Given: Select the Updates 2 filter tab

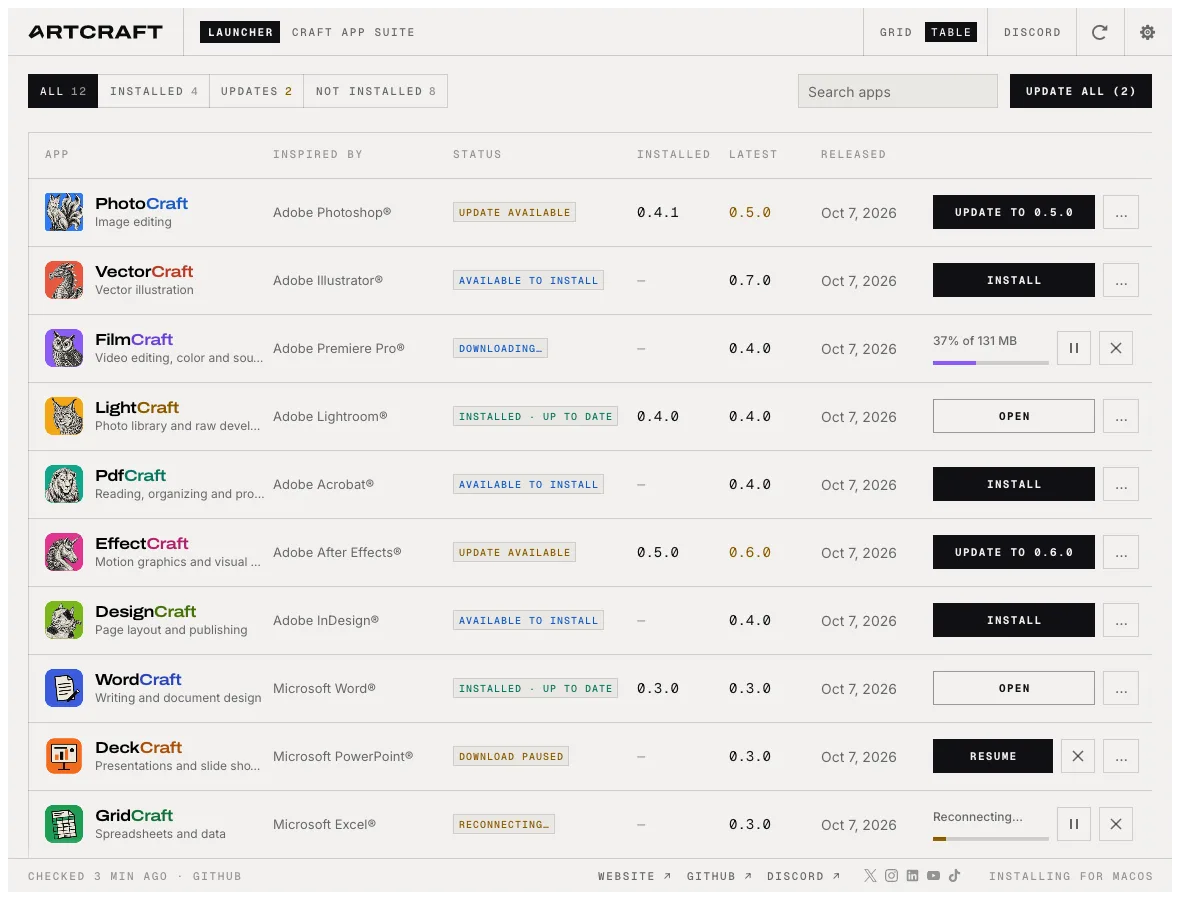Looking at the screenshot, I should coord(257,91).
